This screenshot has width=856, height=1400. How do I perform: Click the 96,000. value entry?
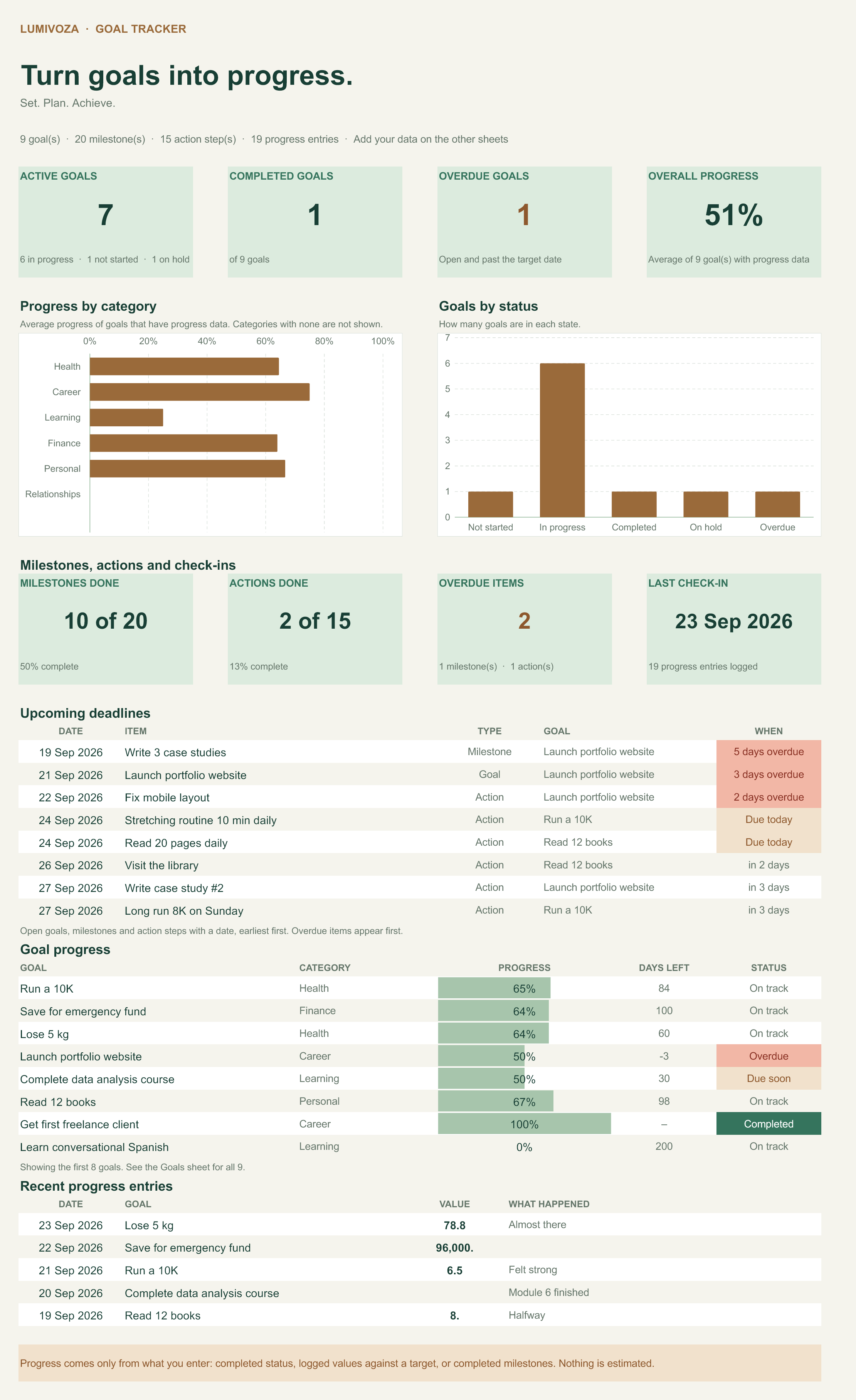point(454,1248)
